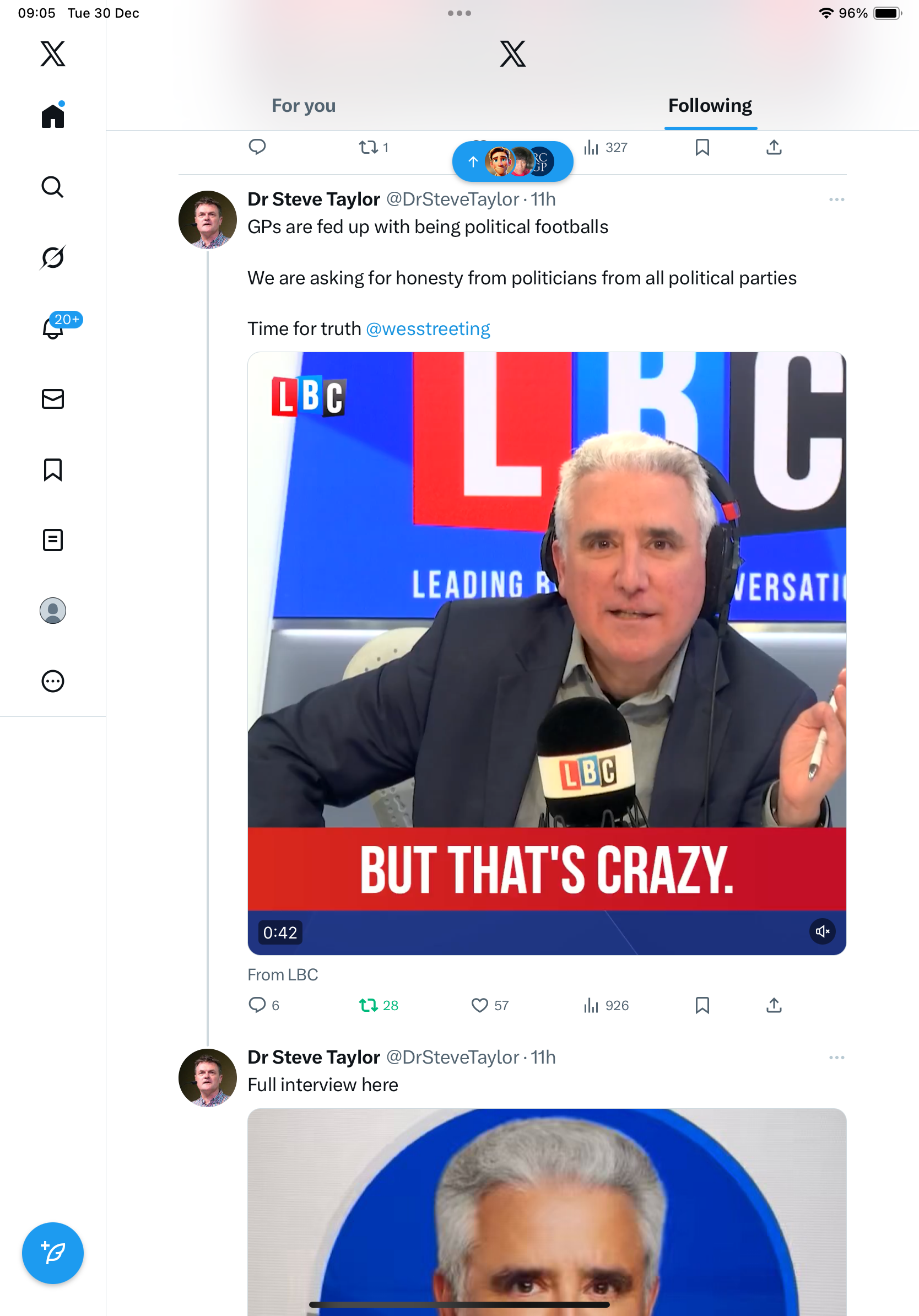Unmute the LBC video

[x=822, y=931]
